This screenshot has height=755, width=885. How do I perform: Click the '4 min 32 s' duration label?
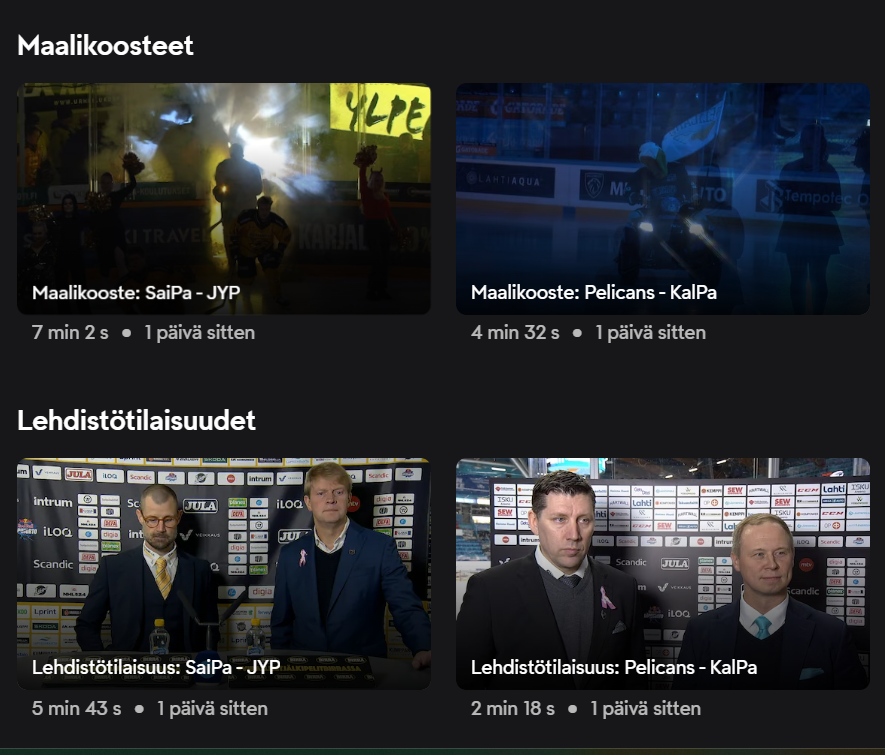click(515, 333)
